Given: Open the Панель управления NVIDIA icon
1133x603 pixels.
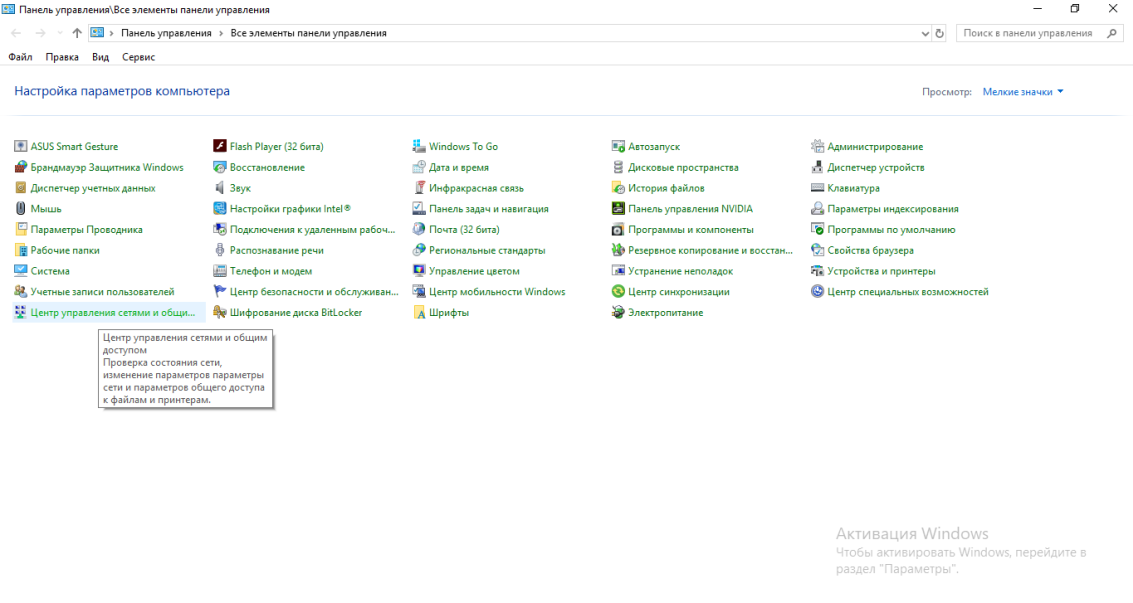Looking at the screenshot, I should 618,209.
